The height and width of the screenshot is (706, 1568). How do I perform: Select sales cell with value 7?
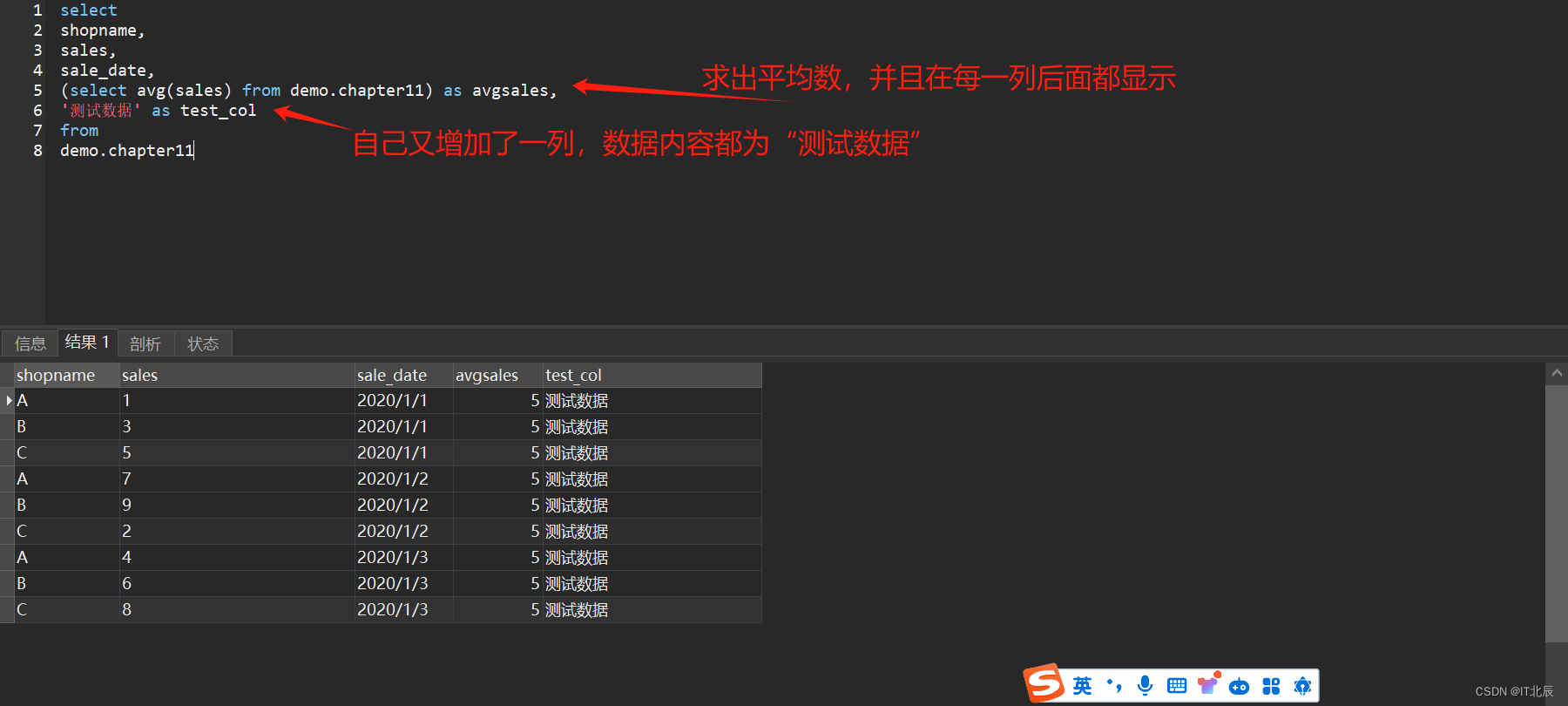[237, 479]
